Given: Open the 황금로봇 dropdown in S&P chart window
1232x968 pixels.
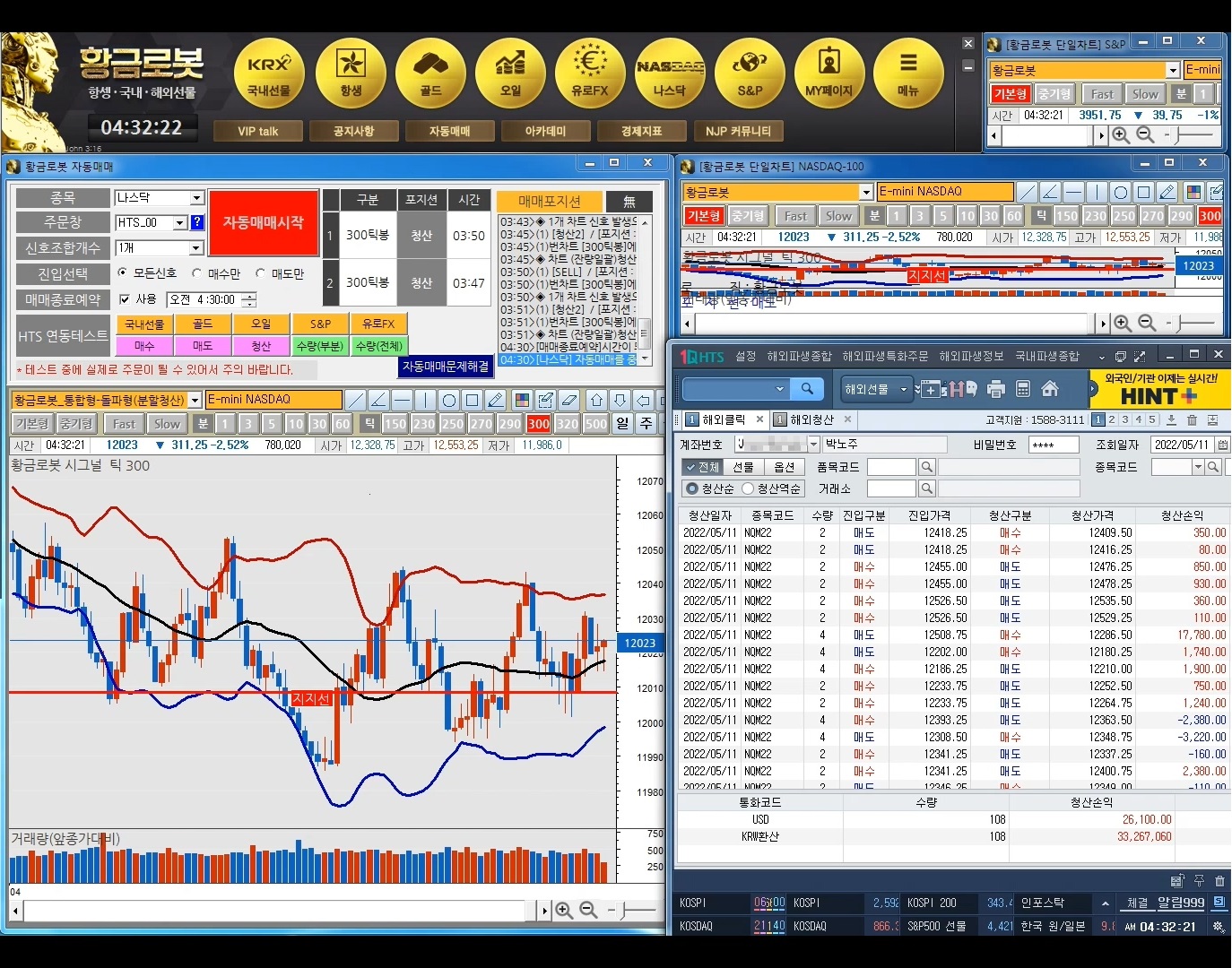Looking at the screenshot, I should 1084,70.
